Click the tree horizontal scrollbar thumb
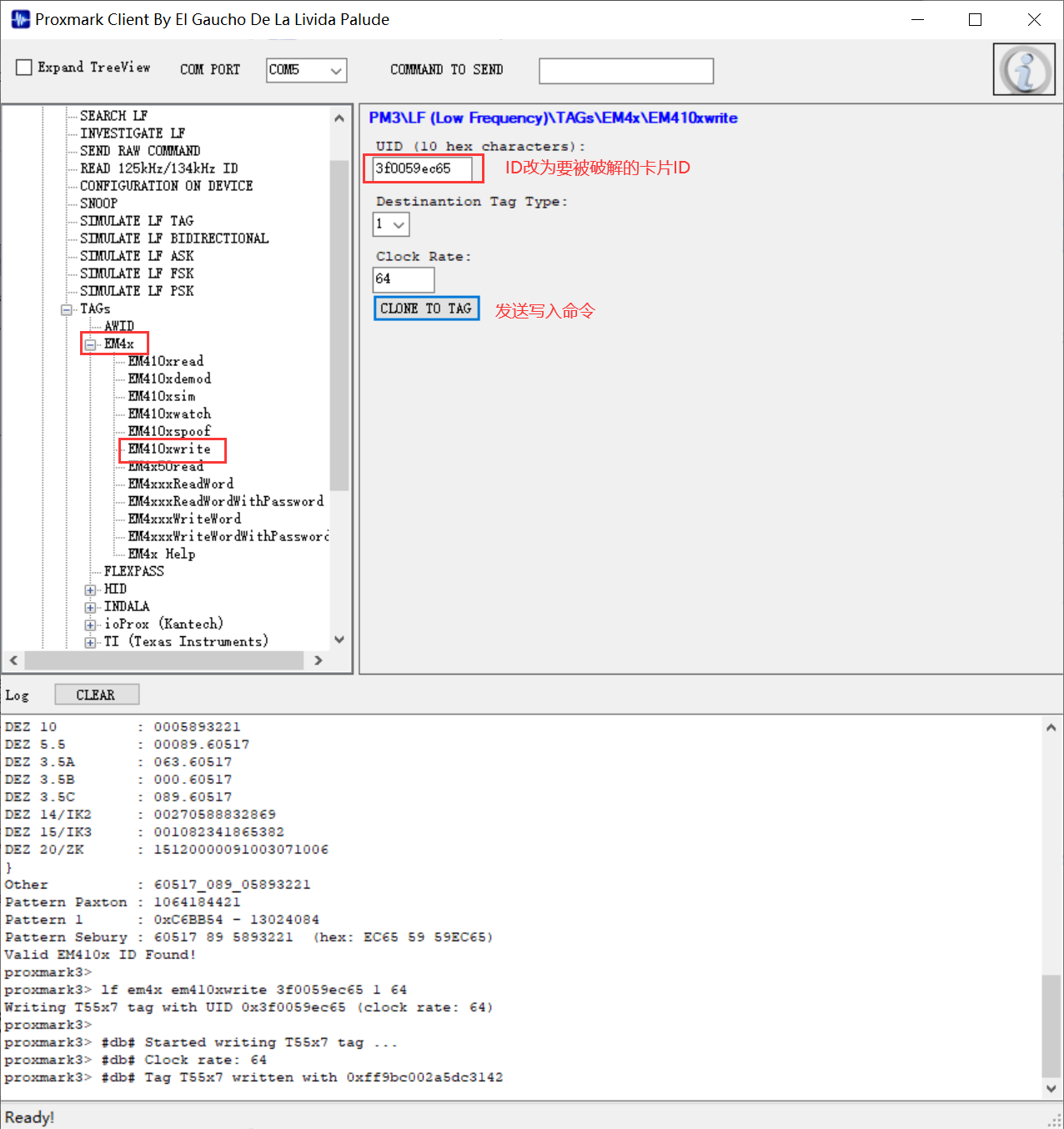This screenshot has height=1129, width=1064. pos(164,660)
